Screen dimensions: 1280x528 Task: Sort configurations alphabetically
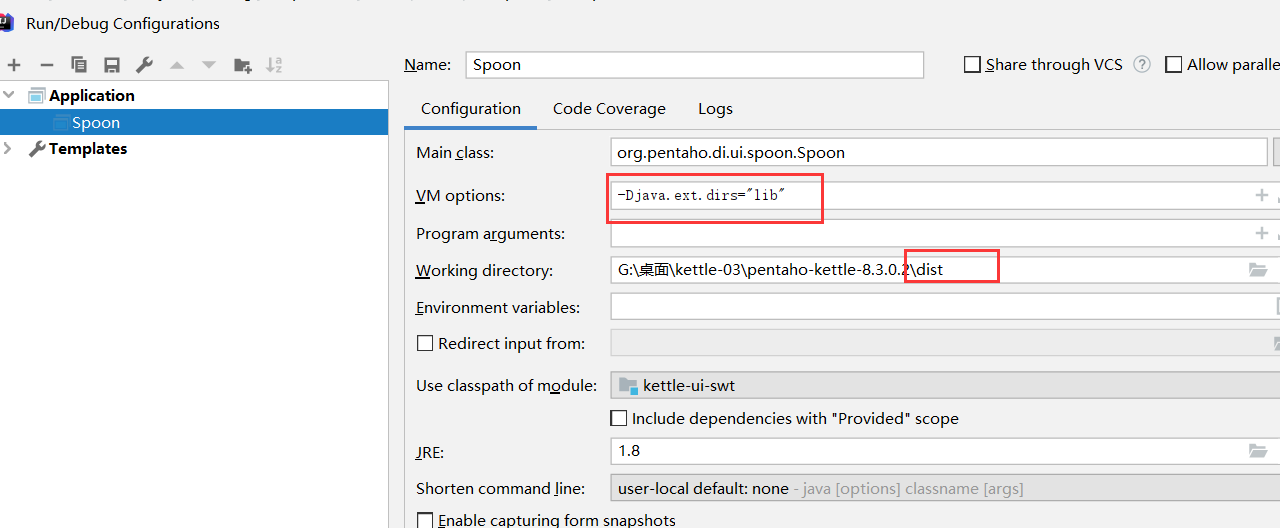(x=274, y=65)
